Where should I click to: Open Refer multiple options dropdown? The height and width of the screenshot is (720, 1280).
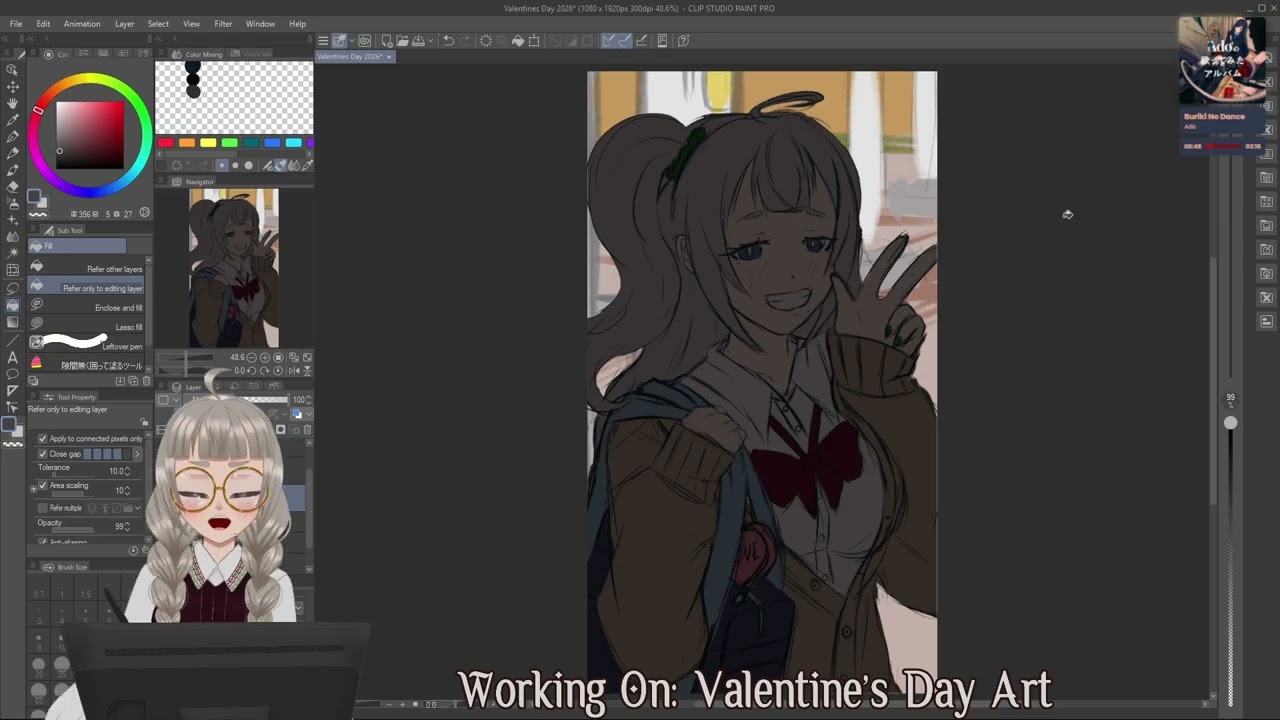[x=138, y=508]
